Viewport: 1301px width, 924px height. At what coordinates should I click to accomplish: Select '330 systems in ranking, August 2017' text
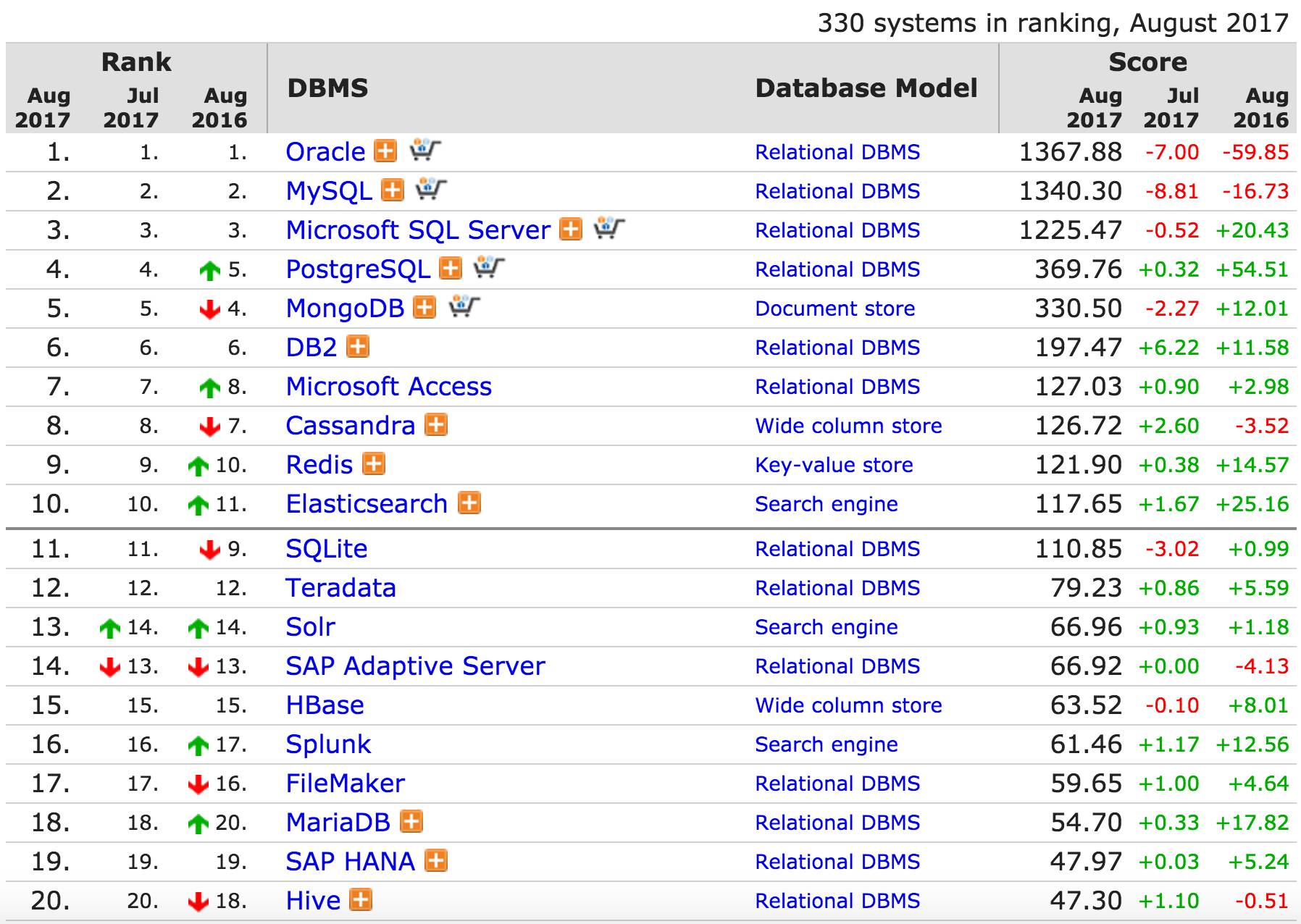[1054, 23]
